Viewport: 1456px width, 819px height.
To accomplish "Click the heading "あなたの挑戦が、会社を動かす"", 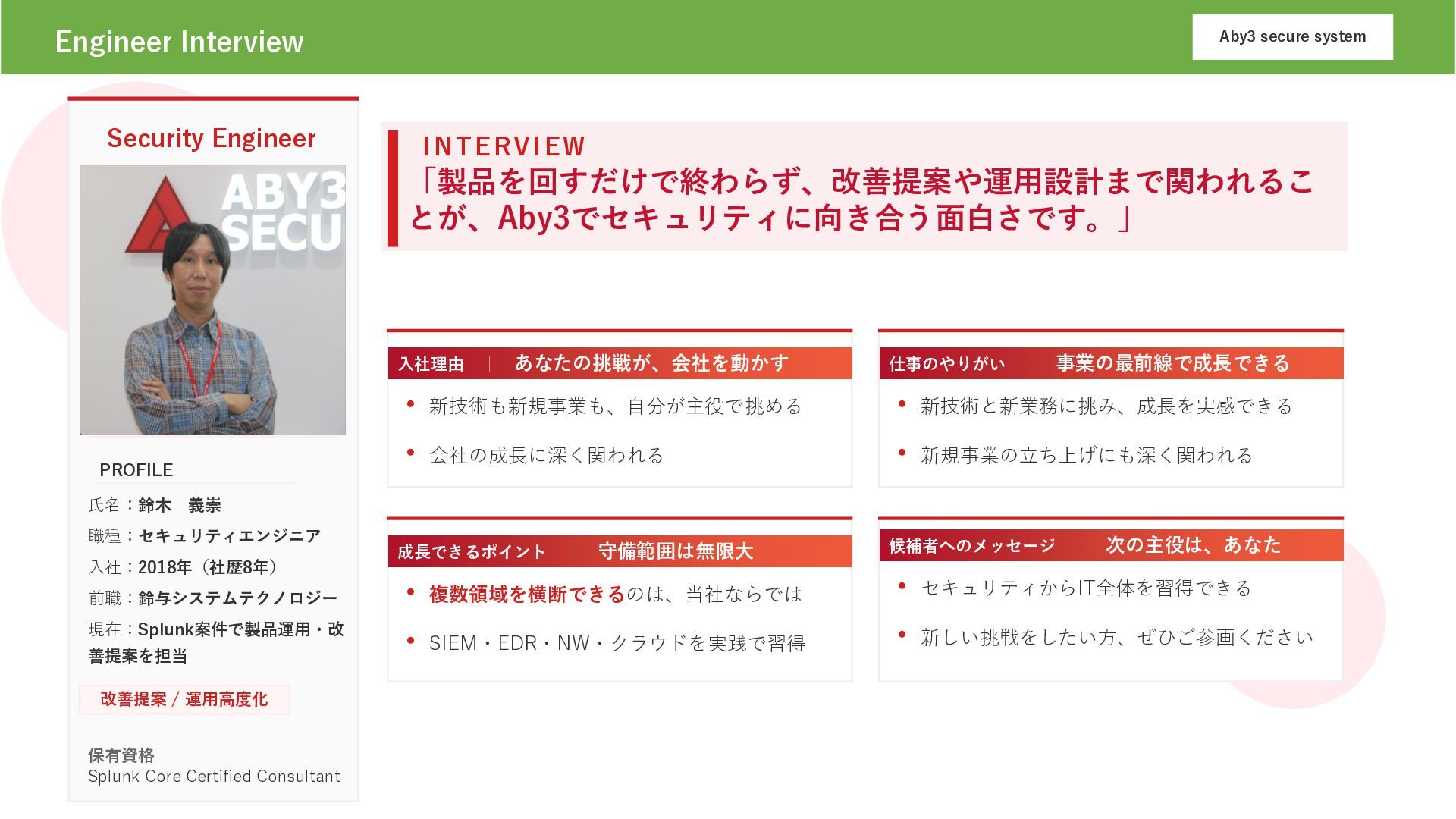I will (x=651, y=363).
